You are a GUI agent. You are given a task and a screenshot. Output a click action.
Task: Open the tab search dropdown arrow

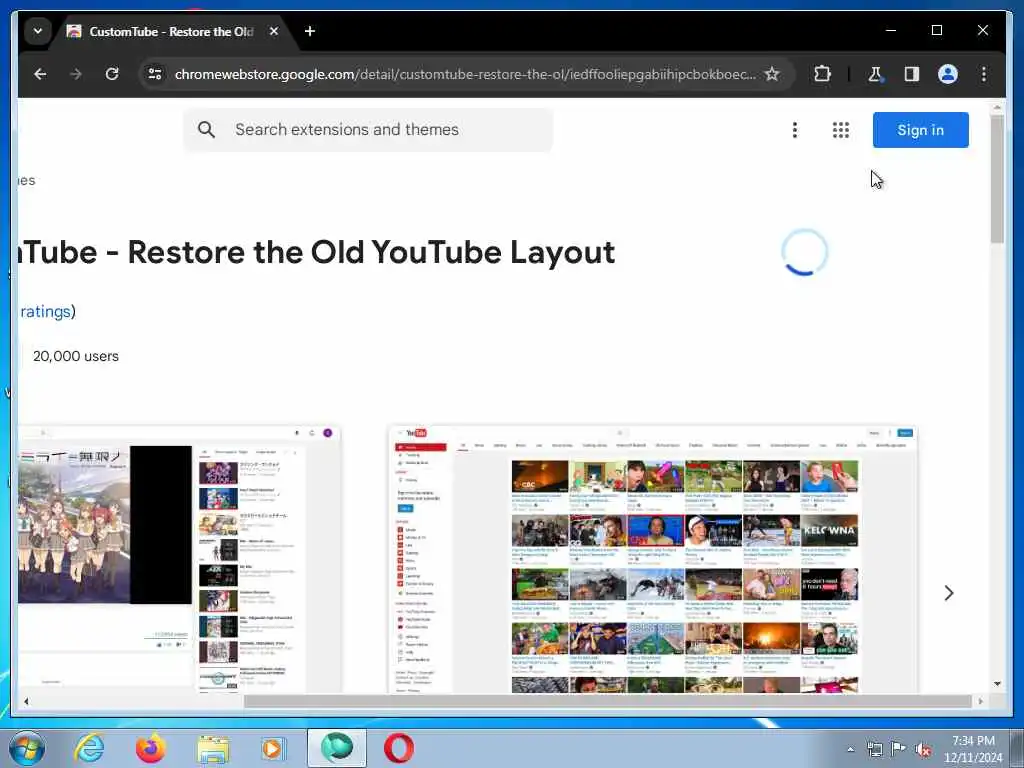(38, 31)
